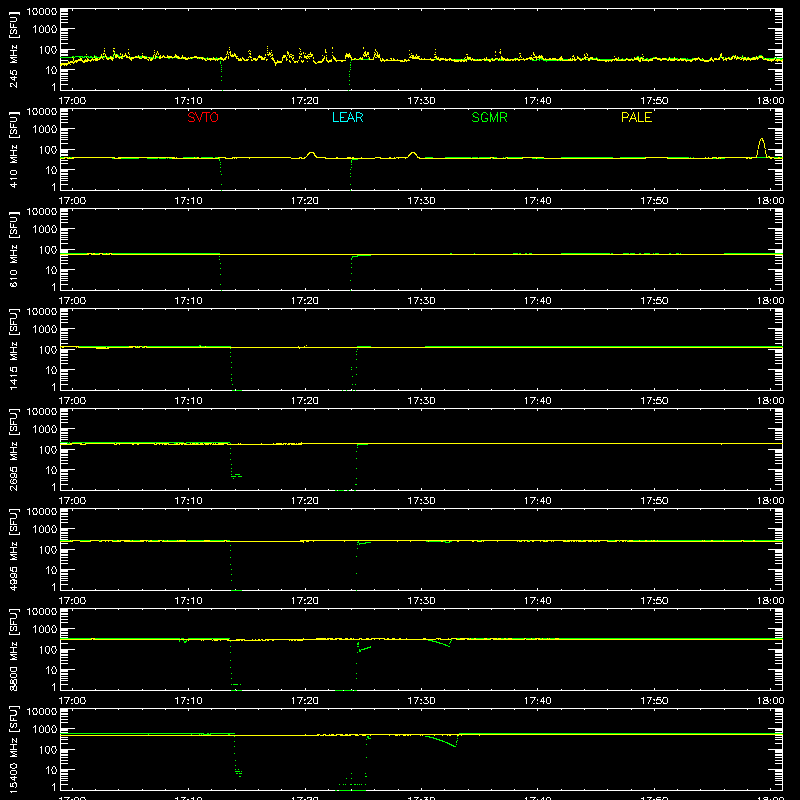800x800 pixels.
Task: Click the 18:00 label under the 8800 MHz plot
Action: (770, 701)
